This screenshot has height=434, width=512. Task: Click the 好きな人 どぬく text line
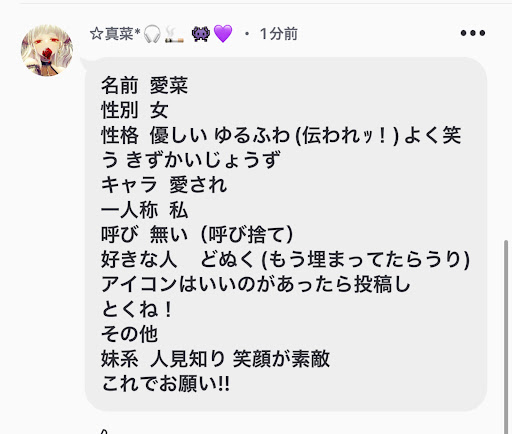285,260
